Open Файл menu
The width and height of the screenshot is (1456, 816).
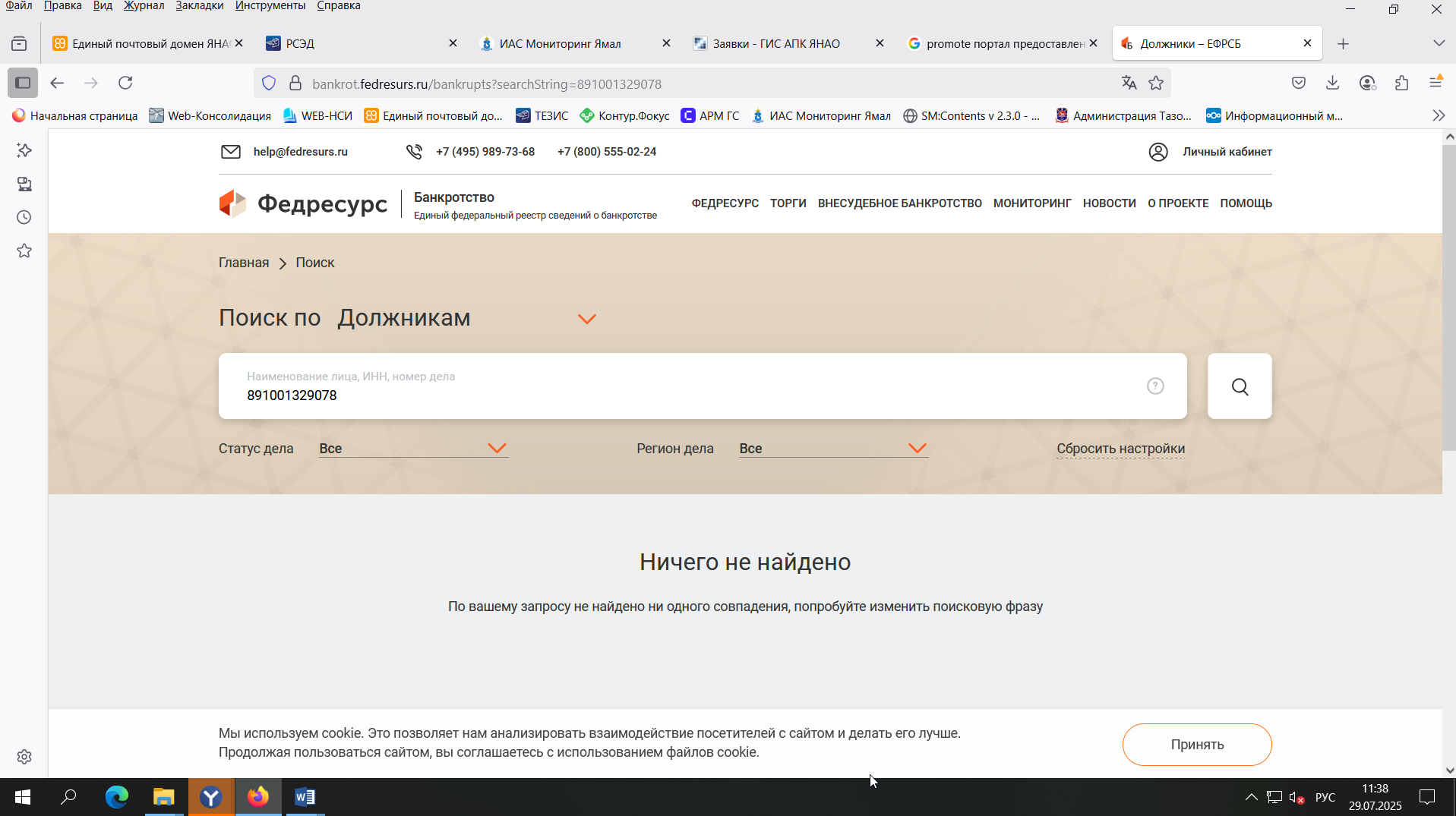(x=19, y=6)
